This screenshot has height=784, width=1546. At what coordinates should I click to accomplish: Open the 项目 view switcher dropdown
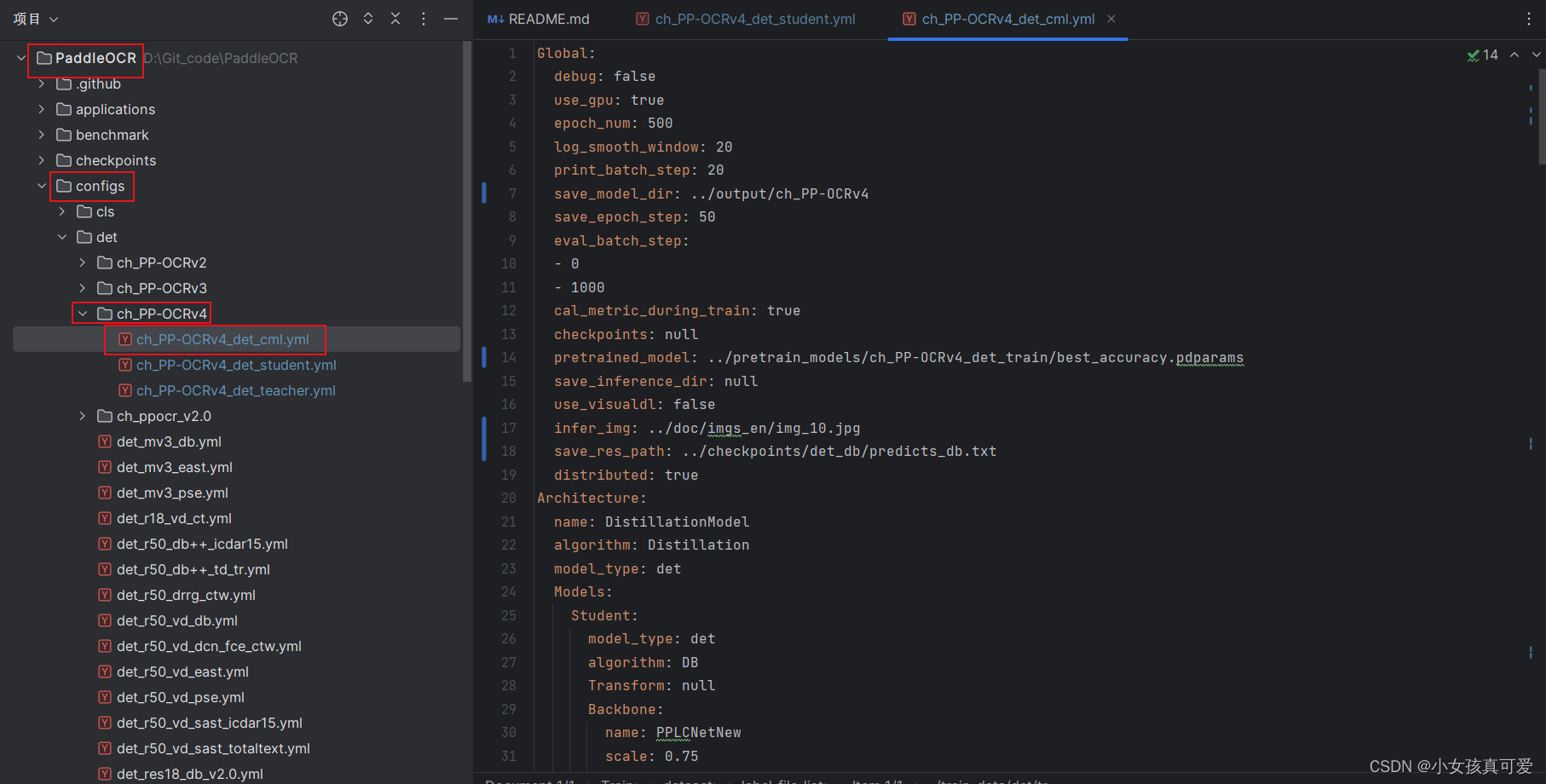(x=33, y=19)
